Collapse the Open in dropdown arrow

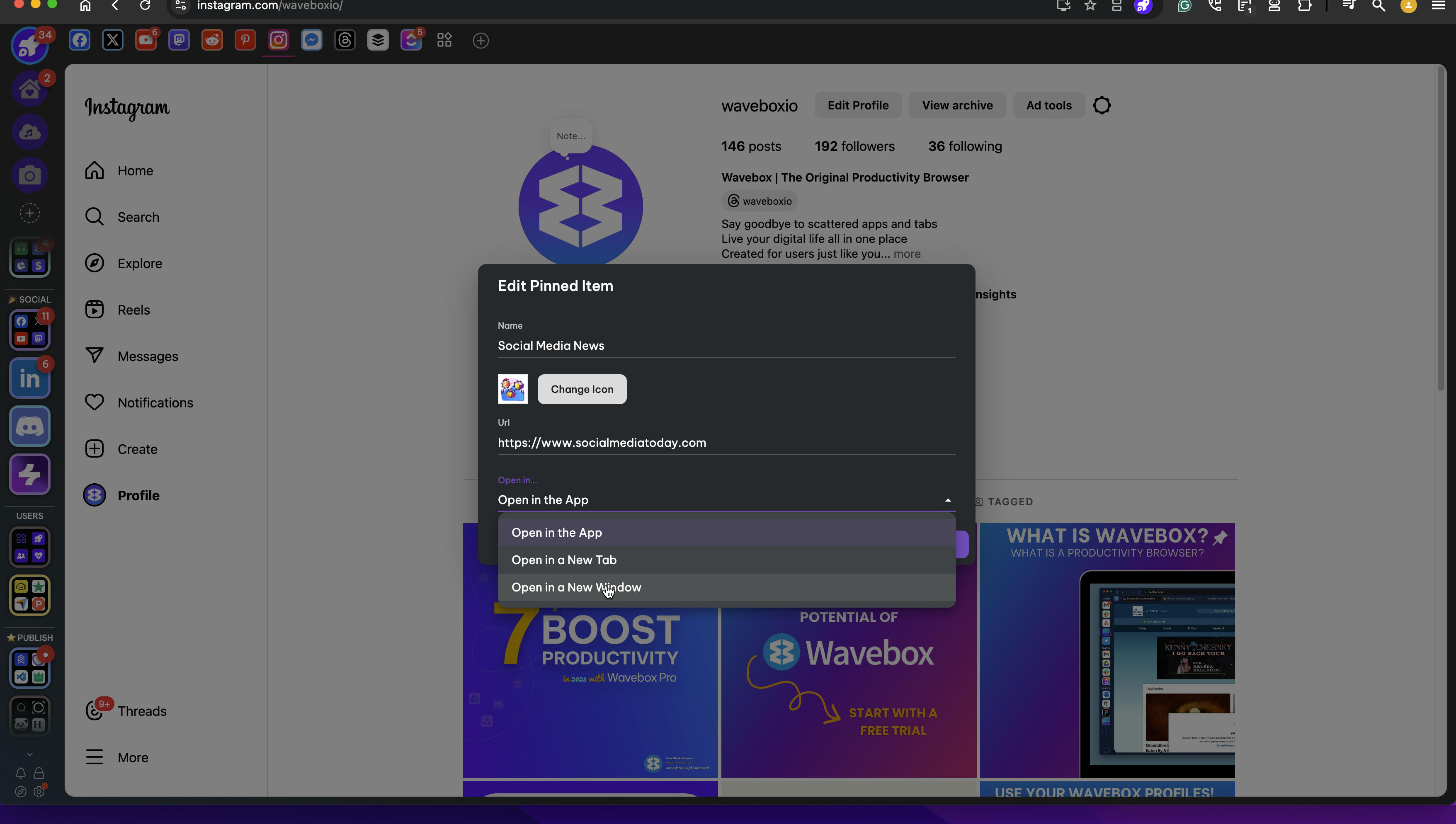[948, 500]
